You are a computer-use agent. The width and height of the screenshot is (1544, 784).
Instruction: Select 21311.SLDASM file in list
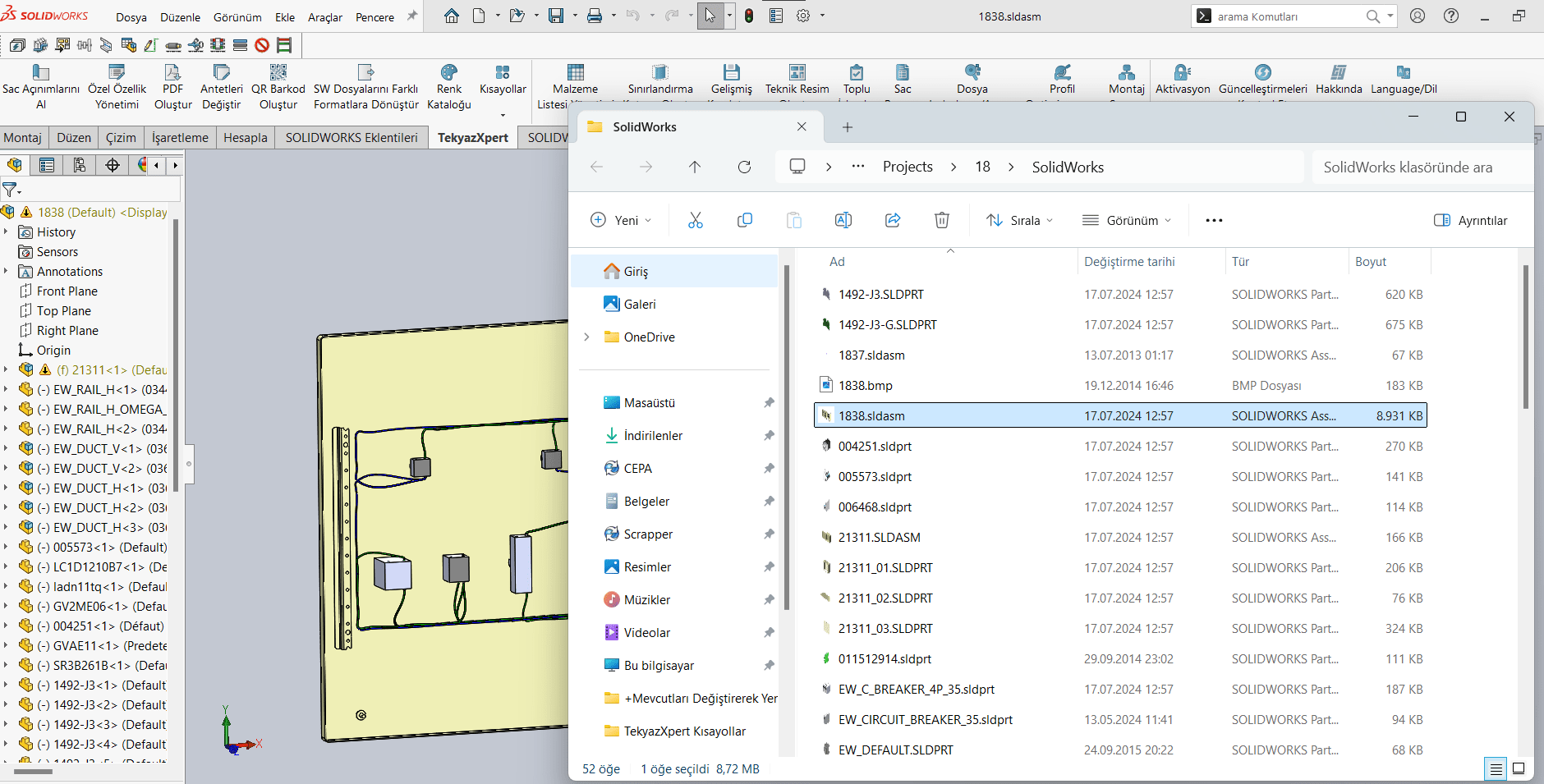pos(1120,537)
